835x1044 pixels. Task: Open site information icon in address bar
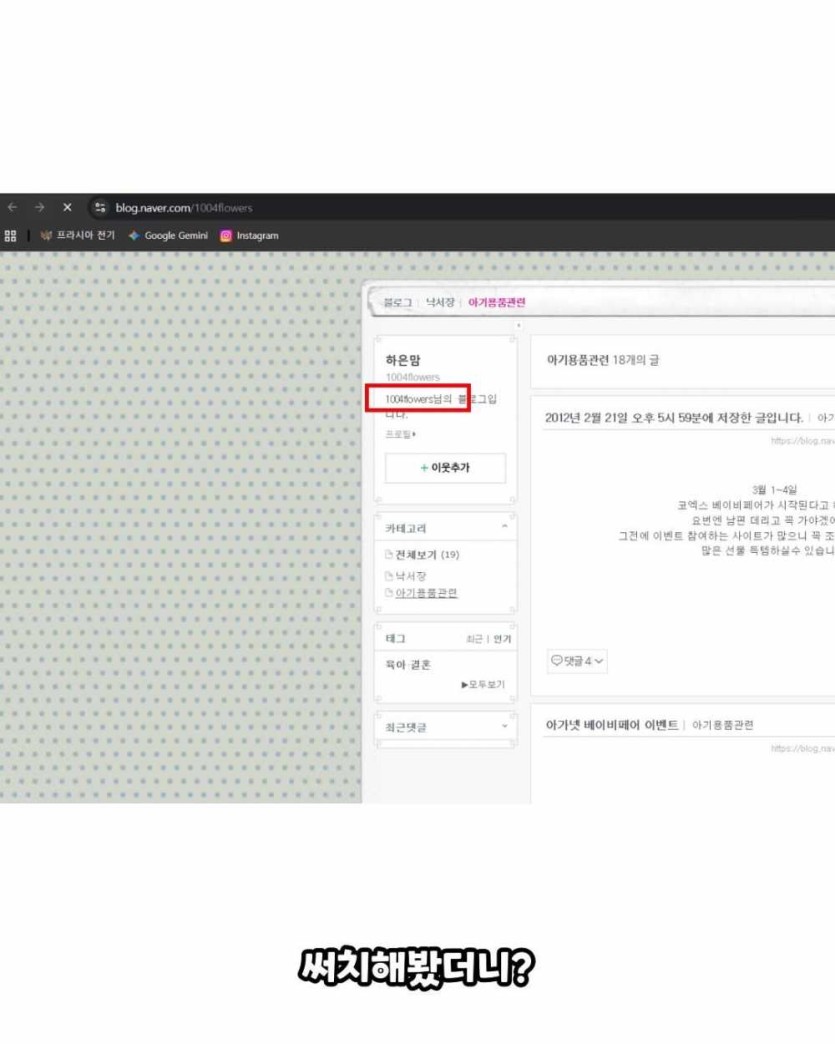coord(99,208)
